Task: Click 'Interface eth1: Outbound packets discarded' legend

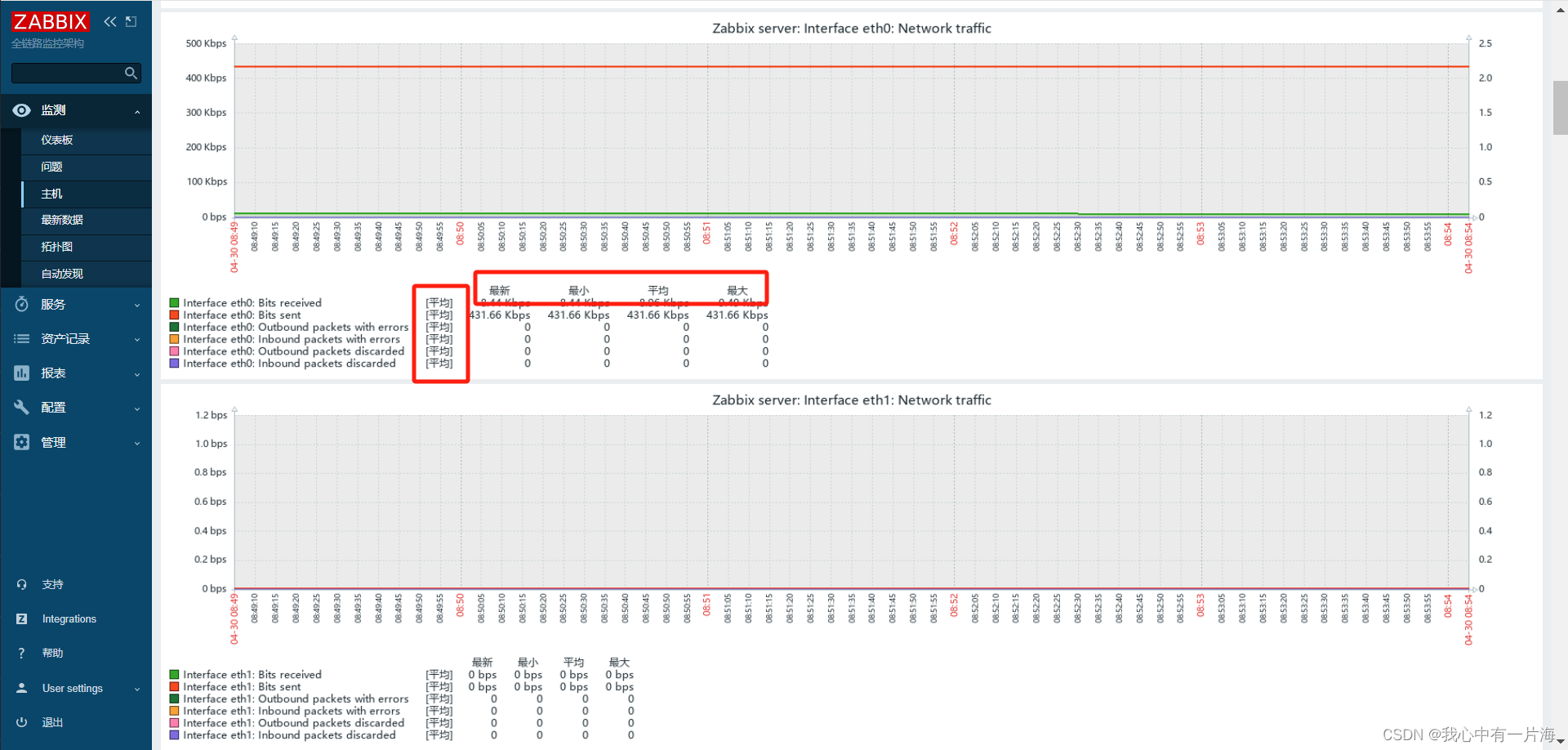Action: (x=294, y=723)
